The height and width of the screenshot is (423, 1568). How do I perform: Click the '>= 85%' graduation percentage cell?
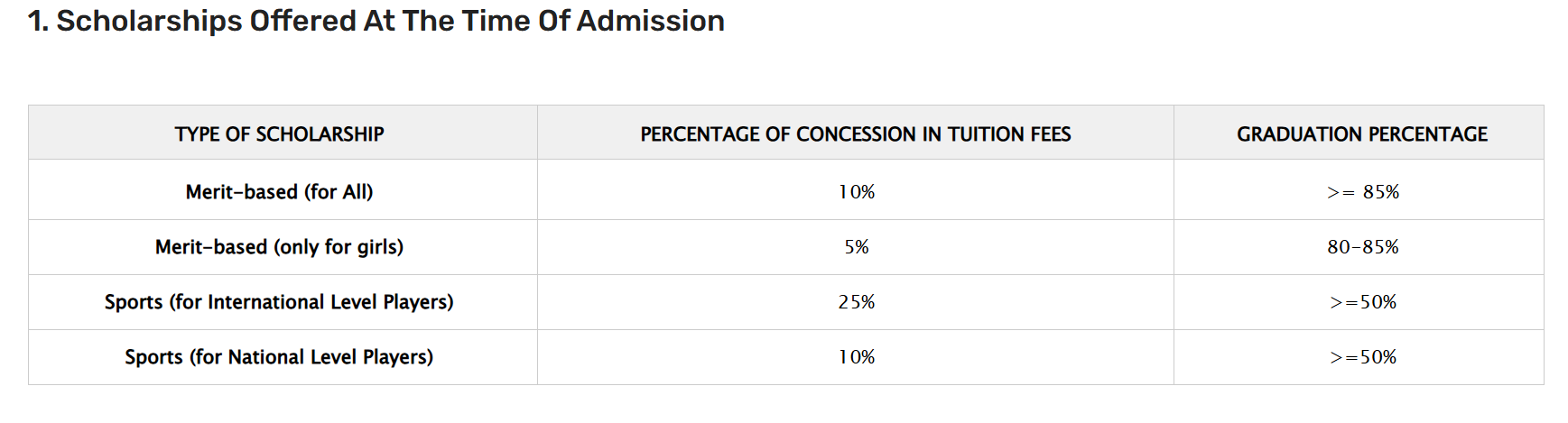tap(1362, 192)
